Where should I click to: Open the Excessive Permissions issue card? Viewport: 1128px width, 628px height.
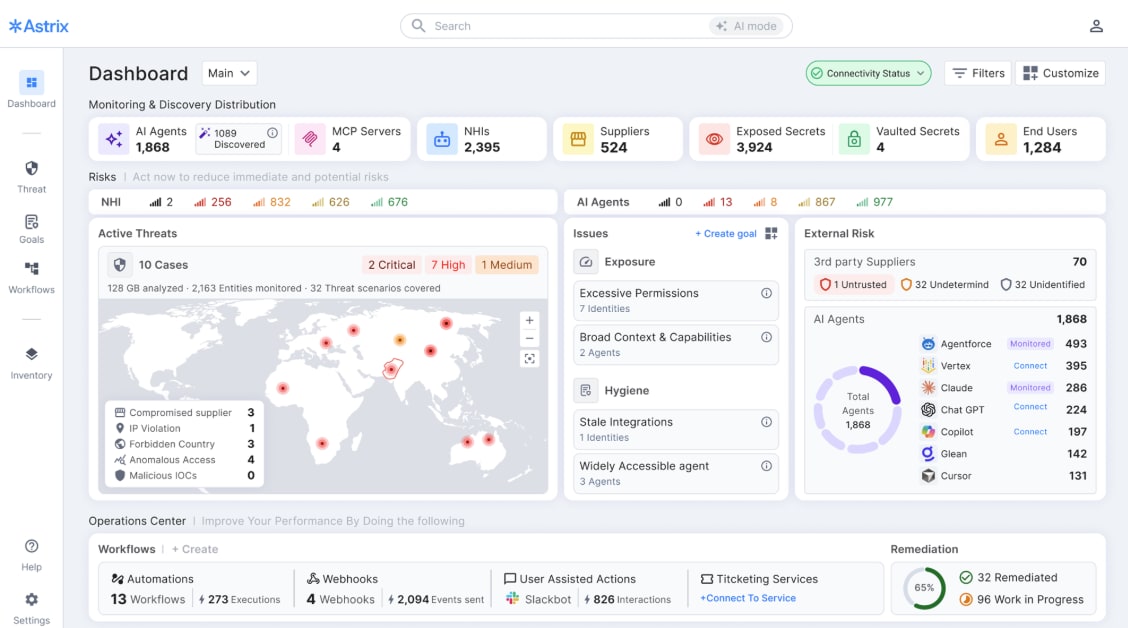[676, 300]
